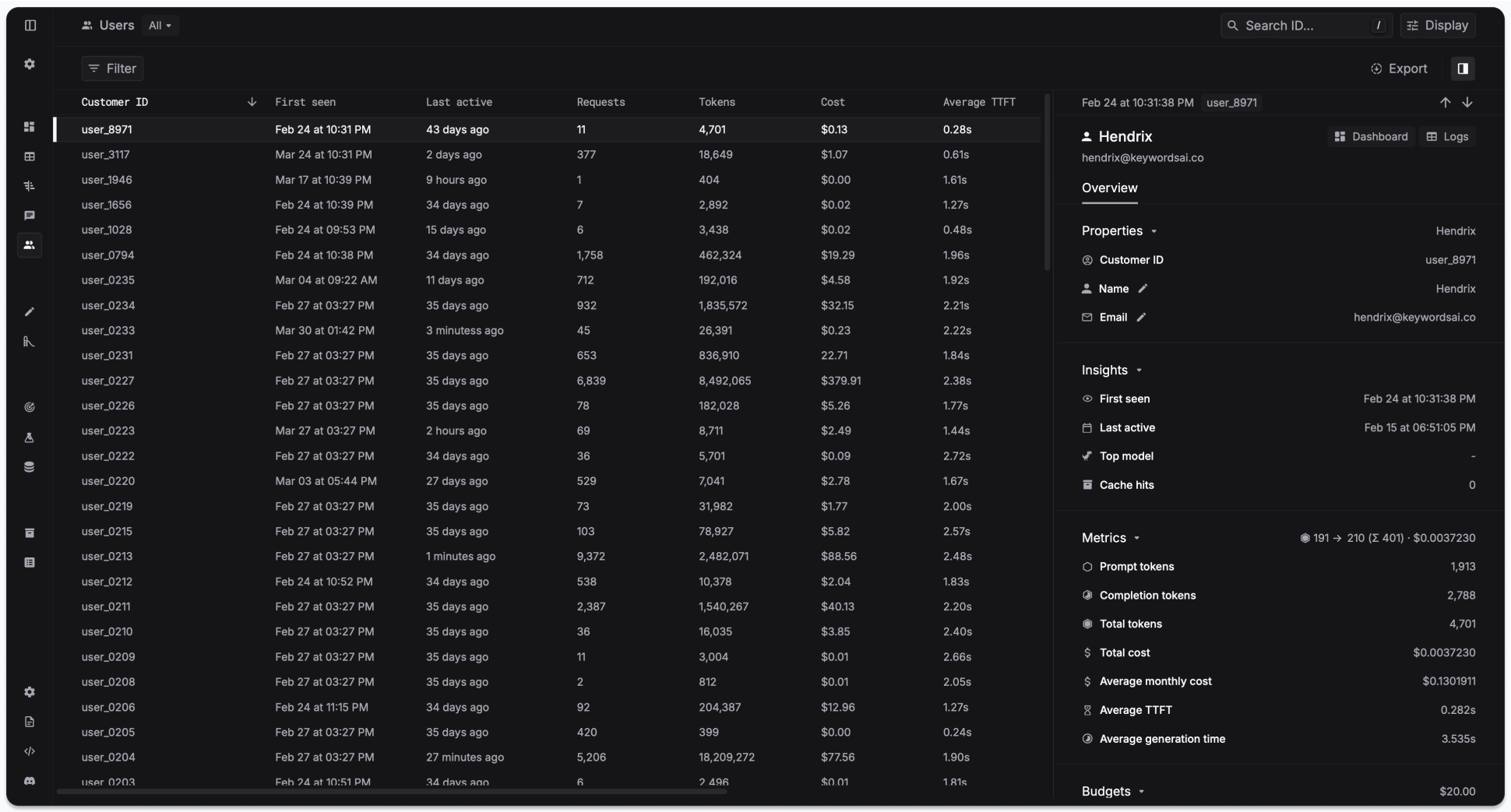Open the settings gear in the sidebar
This screenshot has height=812, width=1511.
30,65
